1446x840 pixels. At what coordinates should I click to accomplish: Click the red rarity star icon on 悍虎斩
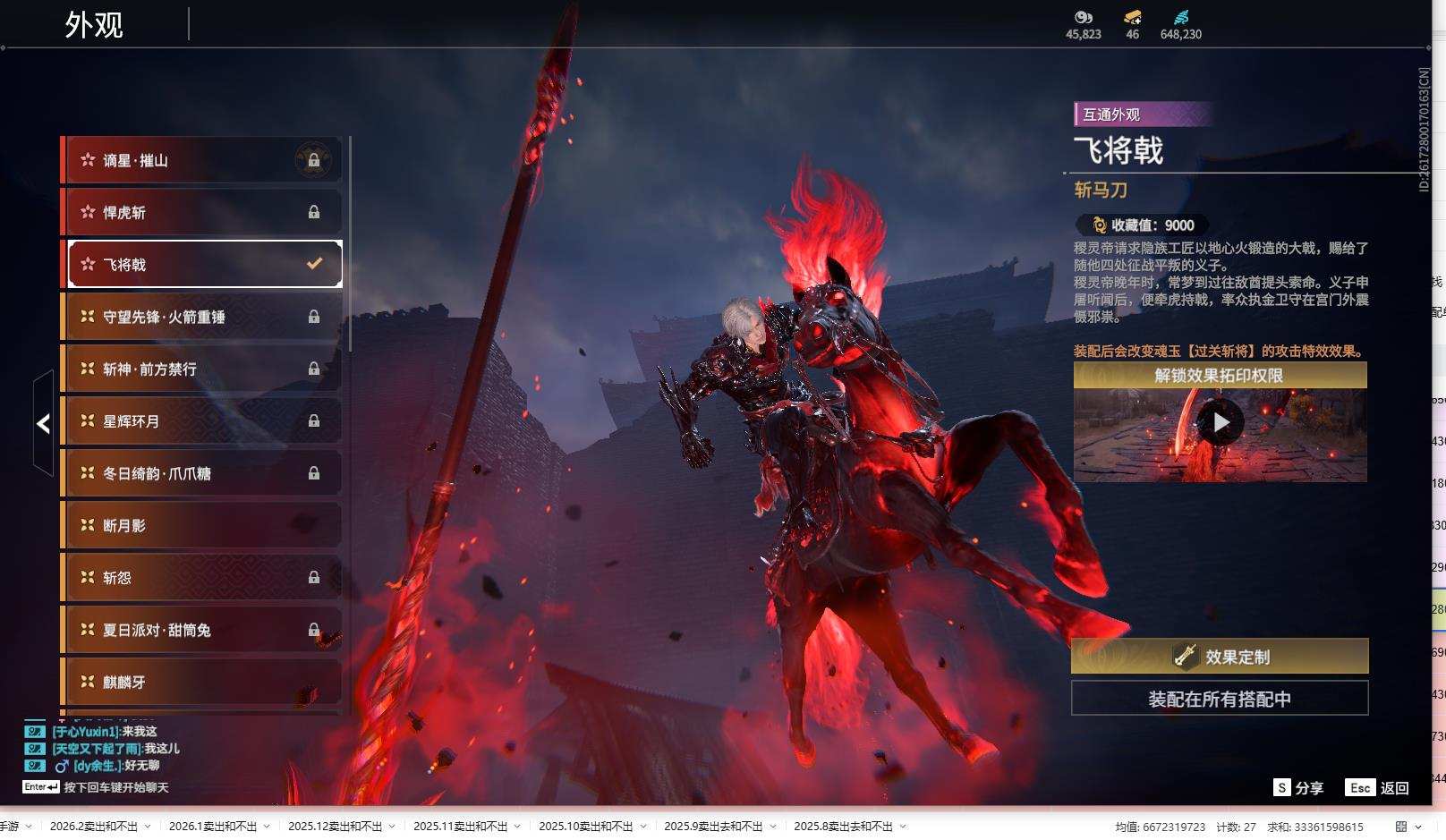[x=88, y=212]
